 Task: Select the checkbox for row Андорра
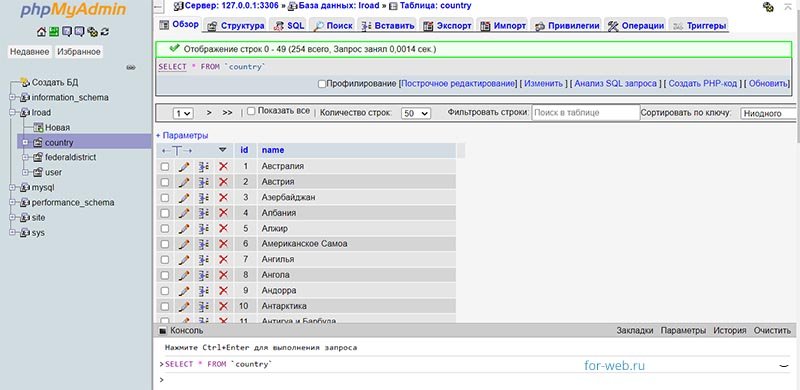[x=165, y=290]
